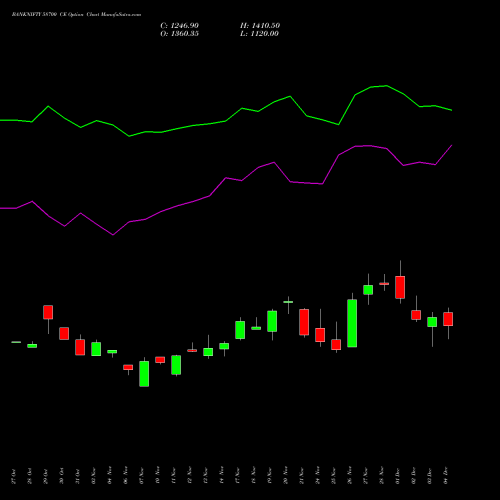Click the 07 Nov date label

point(142,476)
